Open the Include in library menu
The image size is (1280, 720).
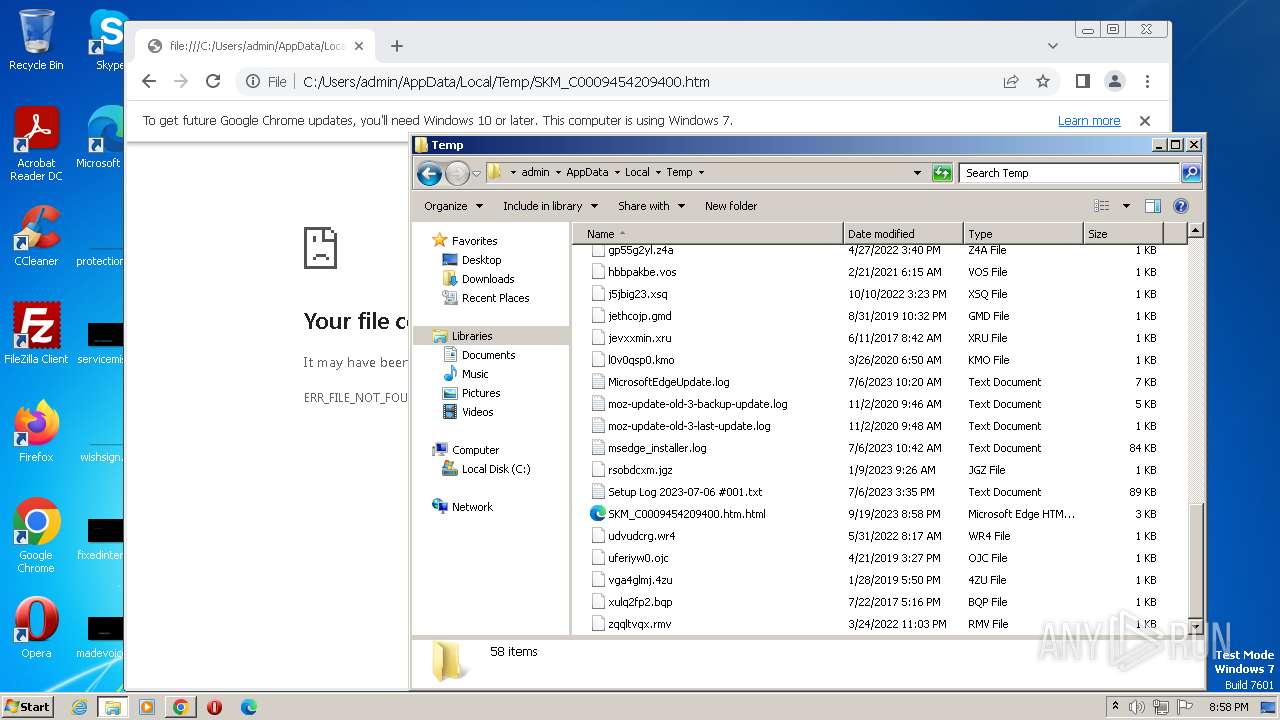pos(550,206)
